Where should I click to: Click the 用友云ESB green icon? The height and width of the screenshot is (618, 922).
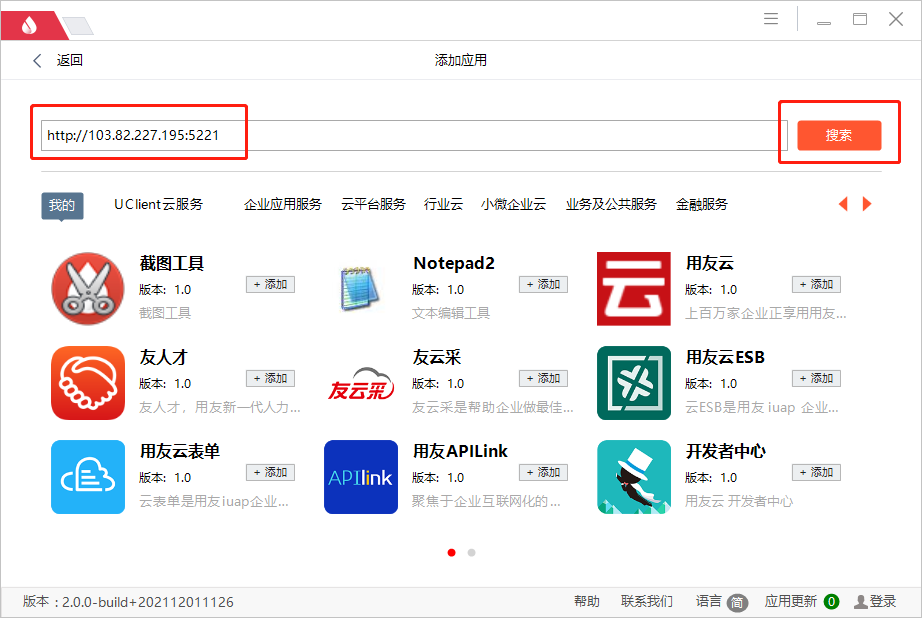(634, 383)
